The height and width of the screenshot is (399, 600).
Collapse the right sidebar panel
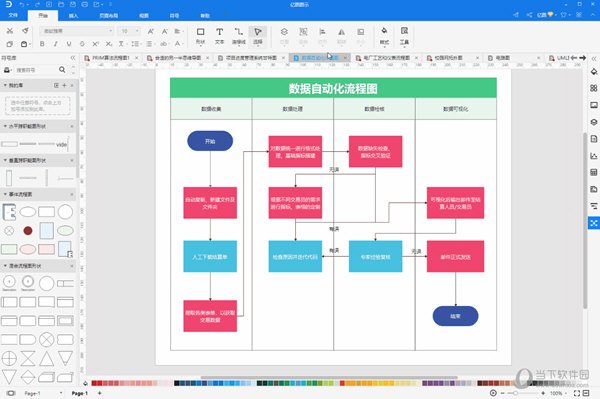click(x=593, y=59)
